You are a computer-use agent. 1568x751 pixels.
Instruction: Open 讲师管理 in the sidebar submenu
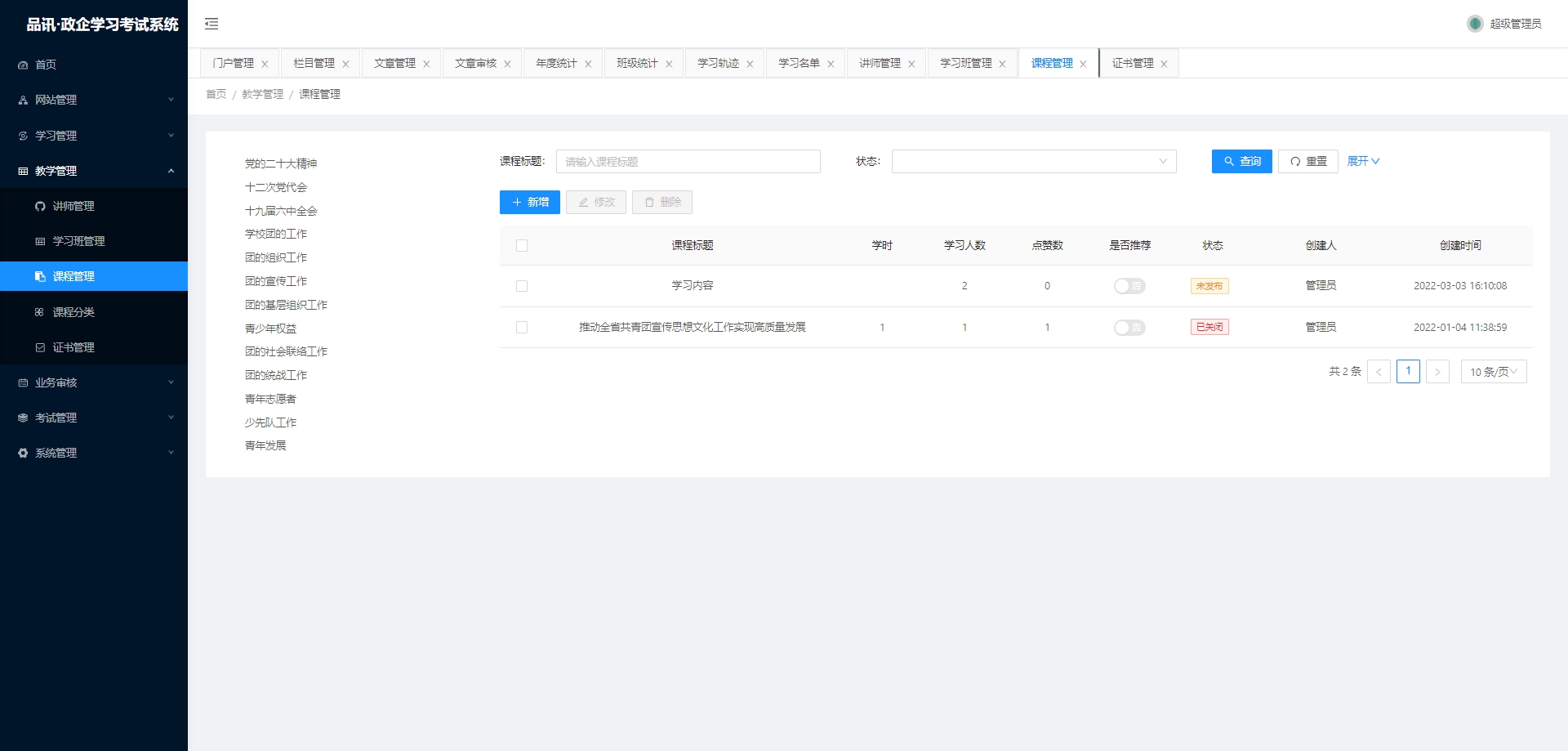(94, 206)
